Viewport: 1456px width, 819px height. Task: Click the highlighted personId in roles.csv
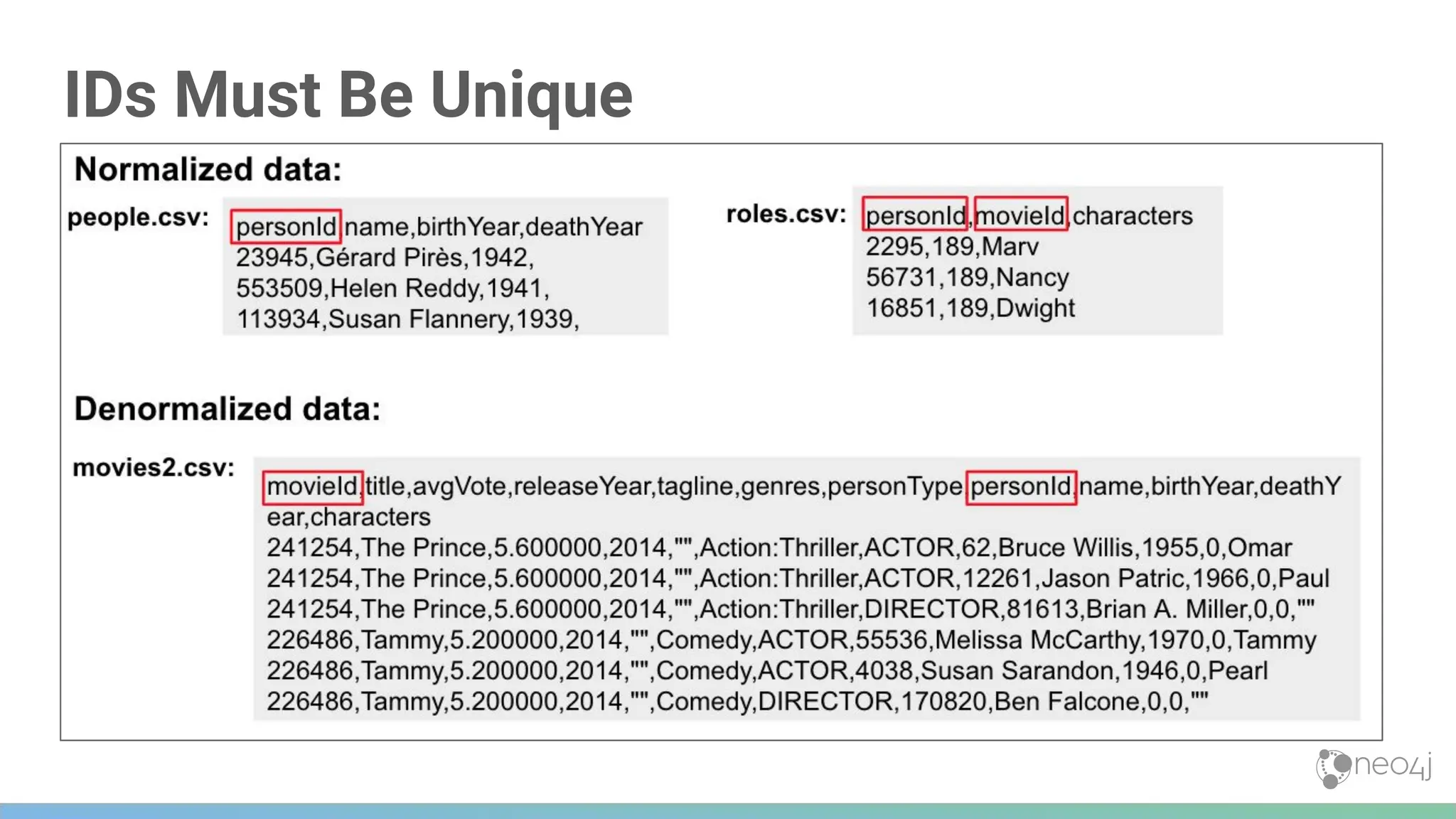coord(915,215)
